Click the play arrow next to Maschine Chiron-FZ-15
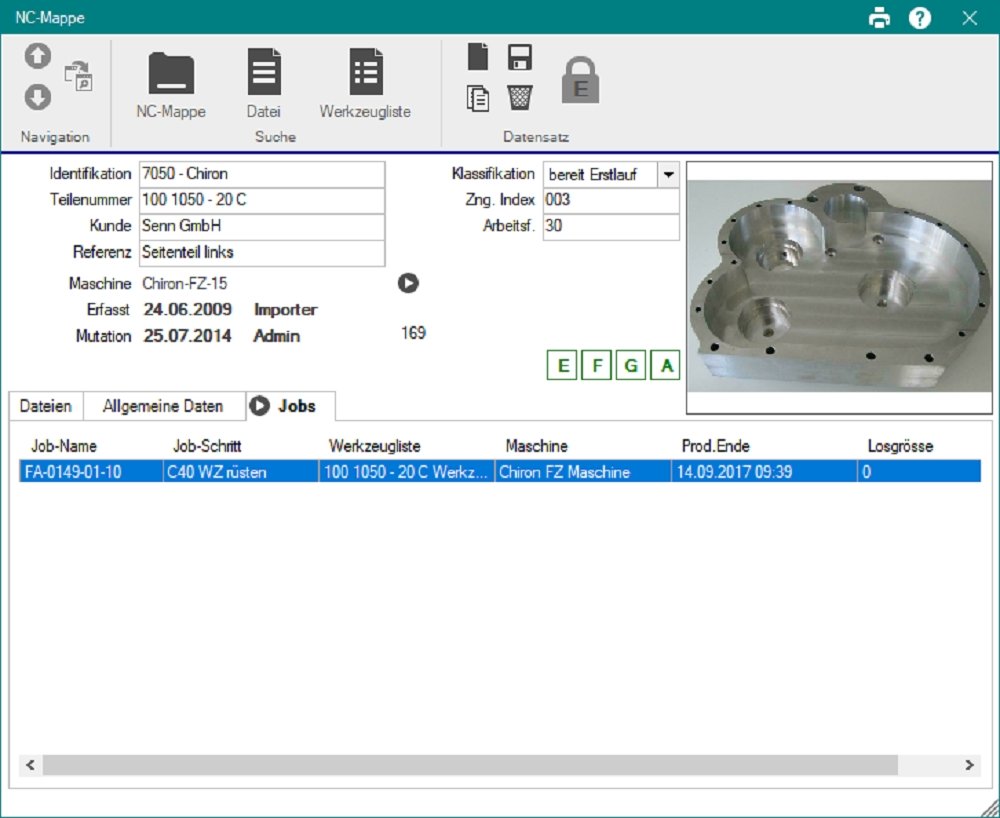 click(408, 284)
